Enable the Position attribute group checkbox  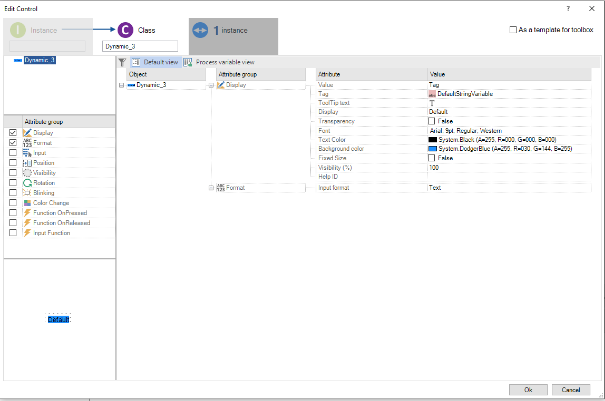coord(13,162)
